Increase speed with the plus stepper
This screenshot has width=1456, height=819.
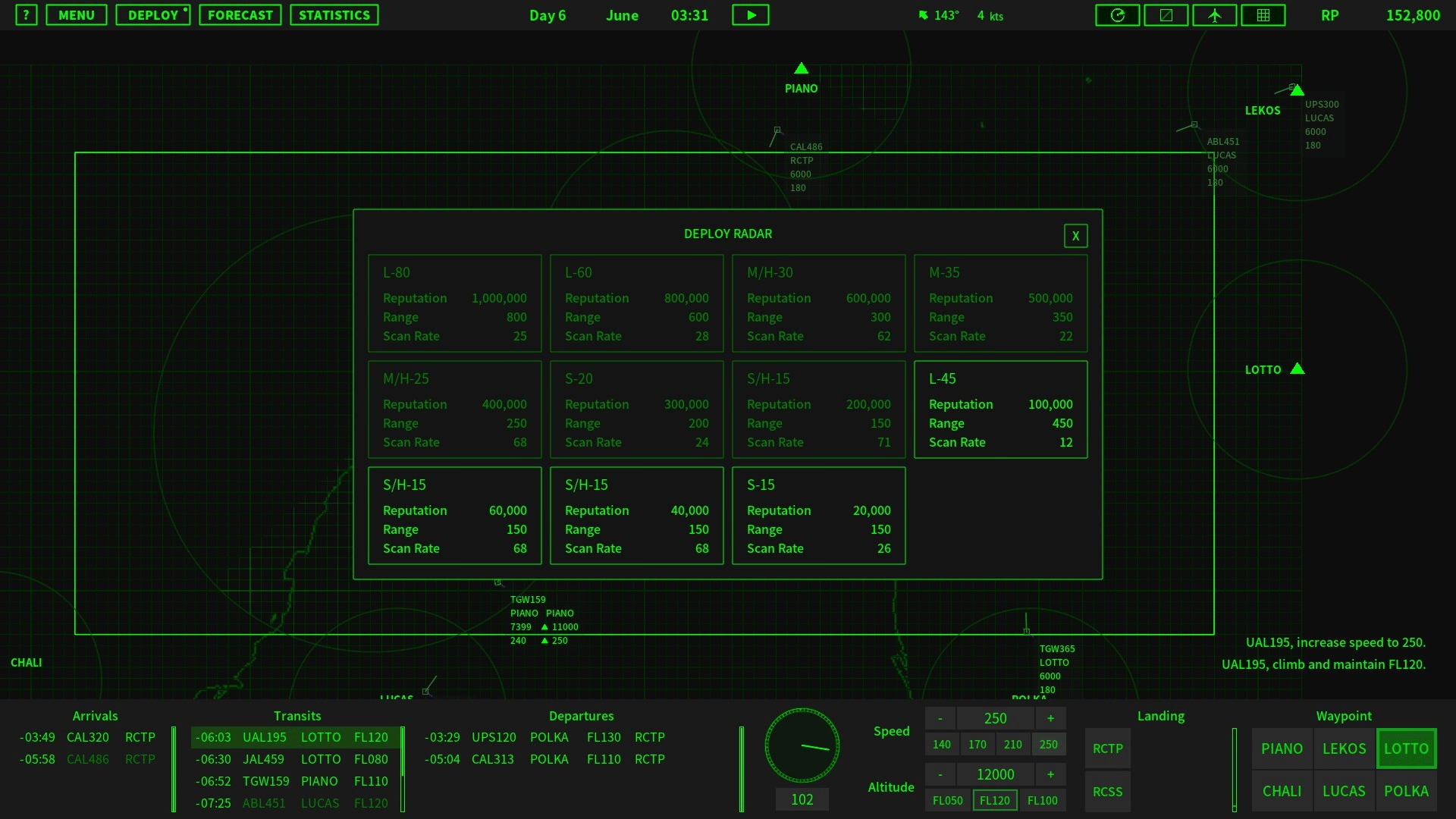point(1050,718)
